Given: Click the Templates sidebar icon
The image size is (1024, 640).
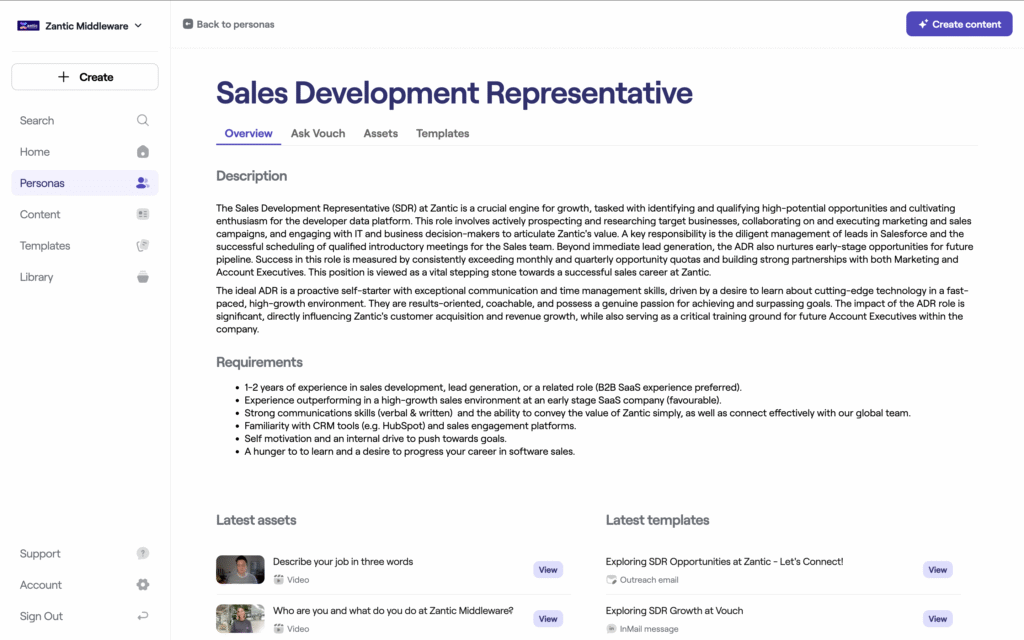Looking at the screenshot, I should pyautogui.click(x=142, y=246).
